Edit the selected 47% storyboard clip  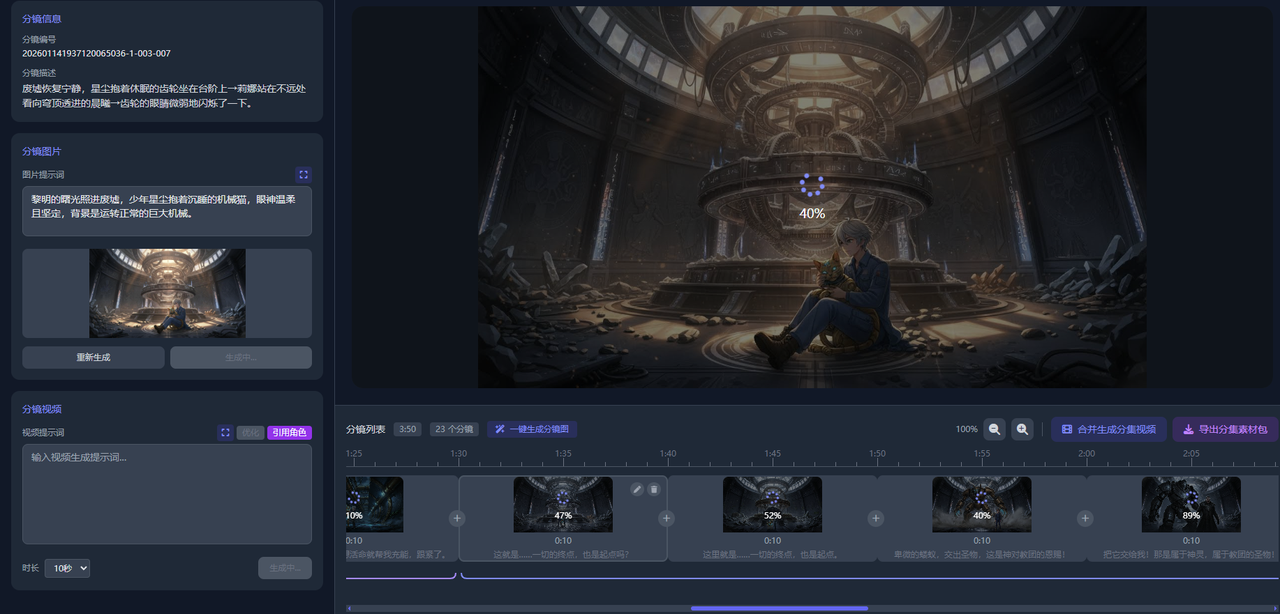point(637,489)
